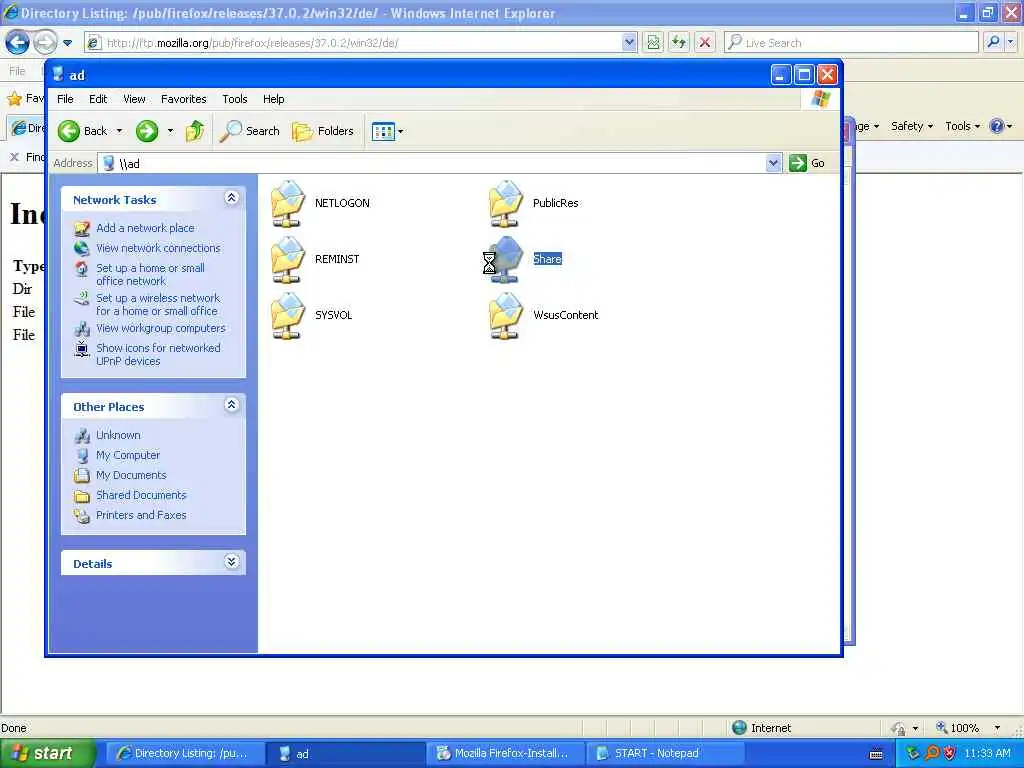Click the IE Favorites star icon
The image size is (1024, 768).
[x=14, y=99]
